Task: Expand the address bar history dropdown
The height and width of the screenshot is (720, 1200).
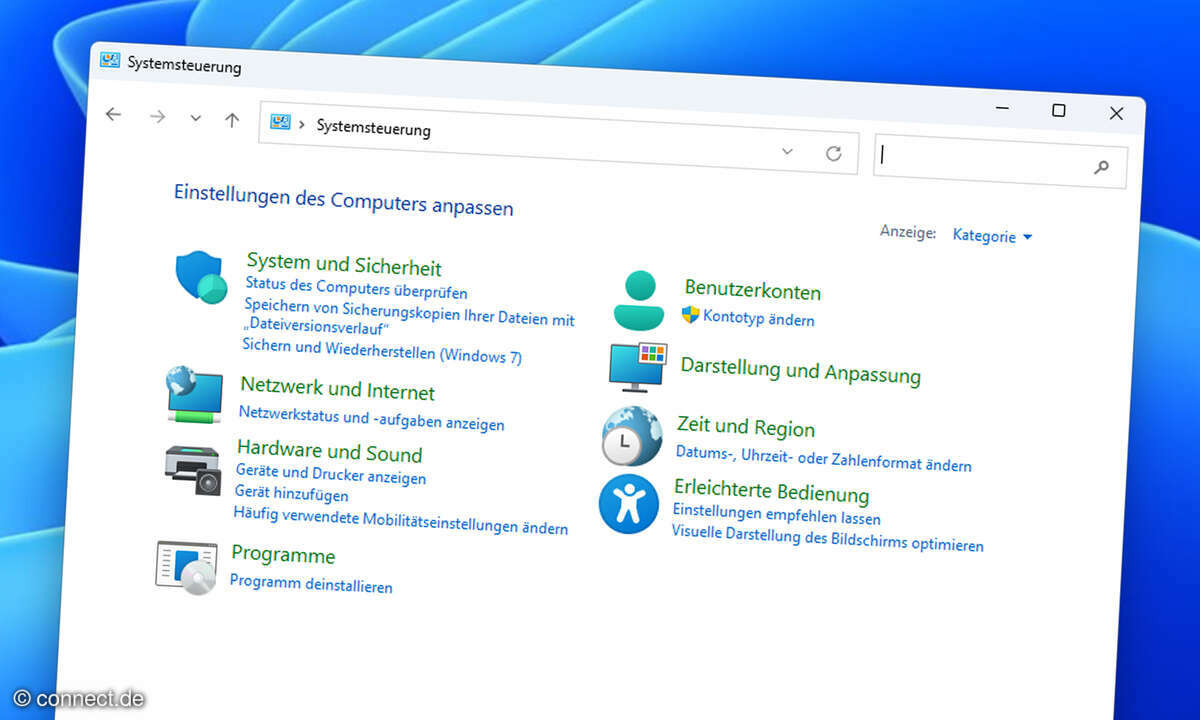Action: 787,151
